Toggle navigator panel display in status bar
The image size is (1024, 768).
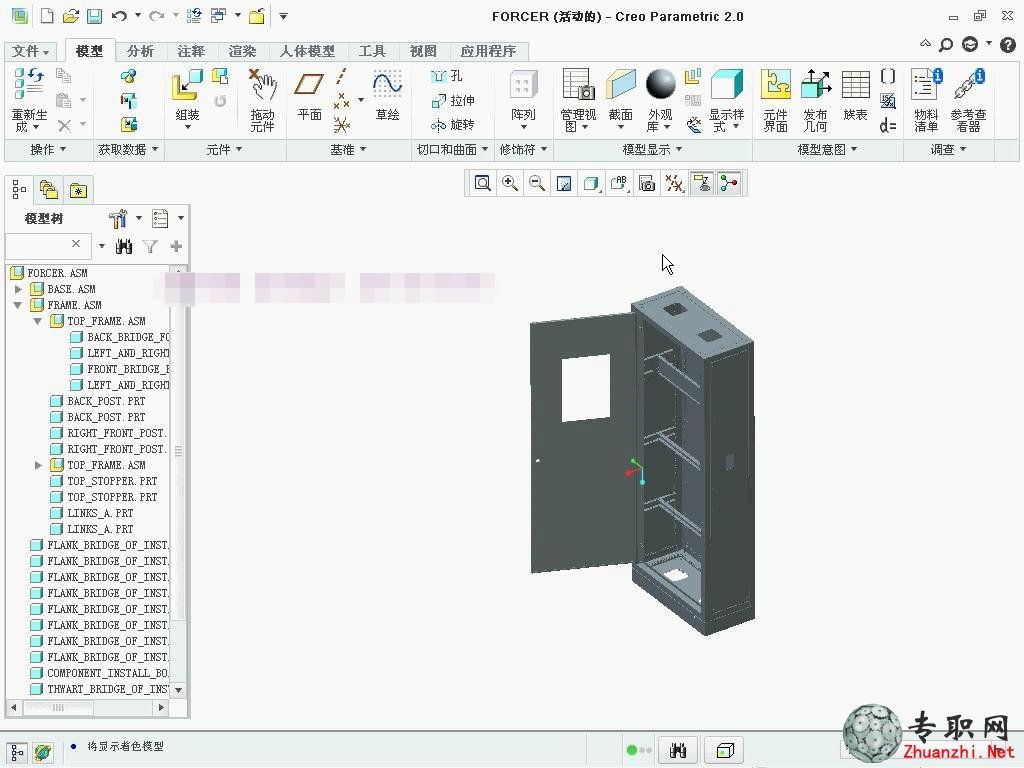[17, 752]
